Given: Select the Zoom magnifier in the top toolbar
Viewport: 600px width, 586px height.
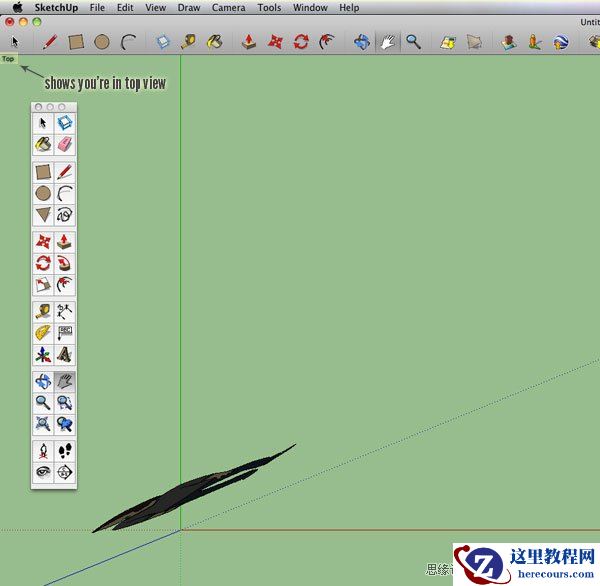Looking at the screenshot, I should (413, 42).
